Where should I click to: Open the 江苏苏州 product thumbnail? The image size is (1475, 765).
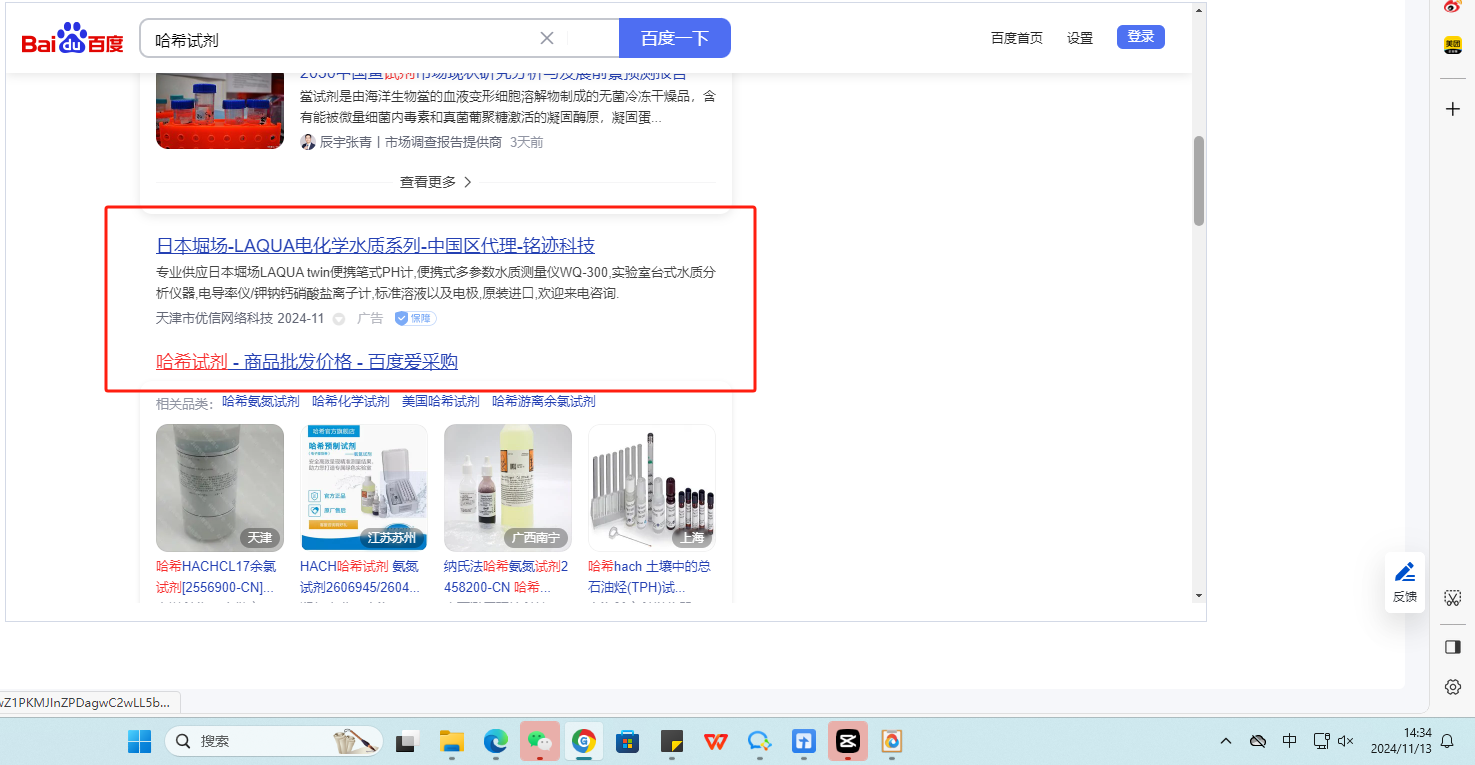coord(364,488)
